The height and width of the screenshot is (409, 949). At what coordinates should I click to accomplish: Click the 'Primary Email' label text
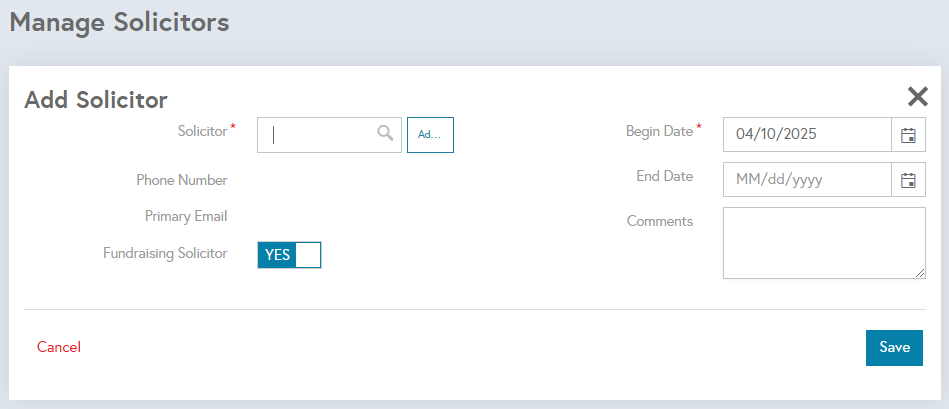point(186,217)
